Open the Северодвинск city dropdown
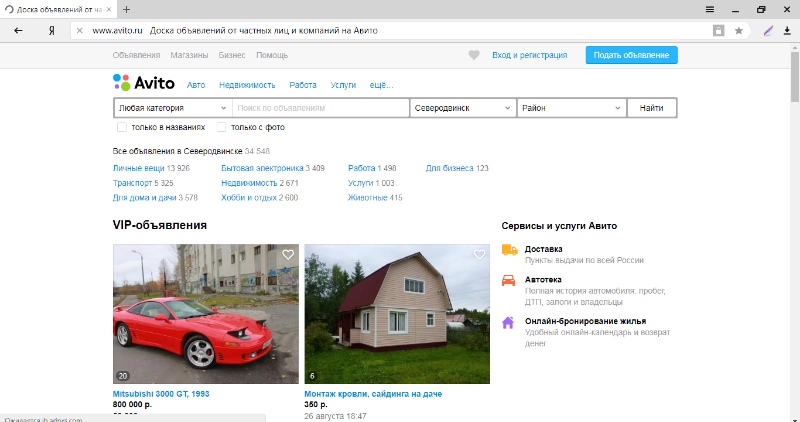Viewport: 800px width, 422px height. [462, 107]
